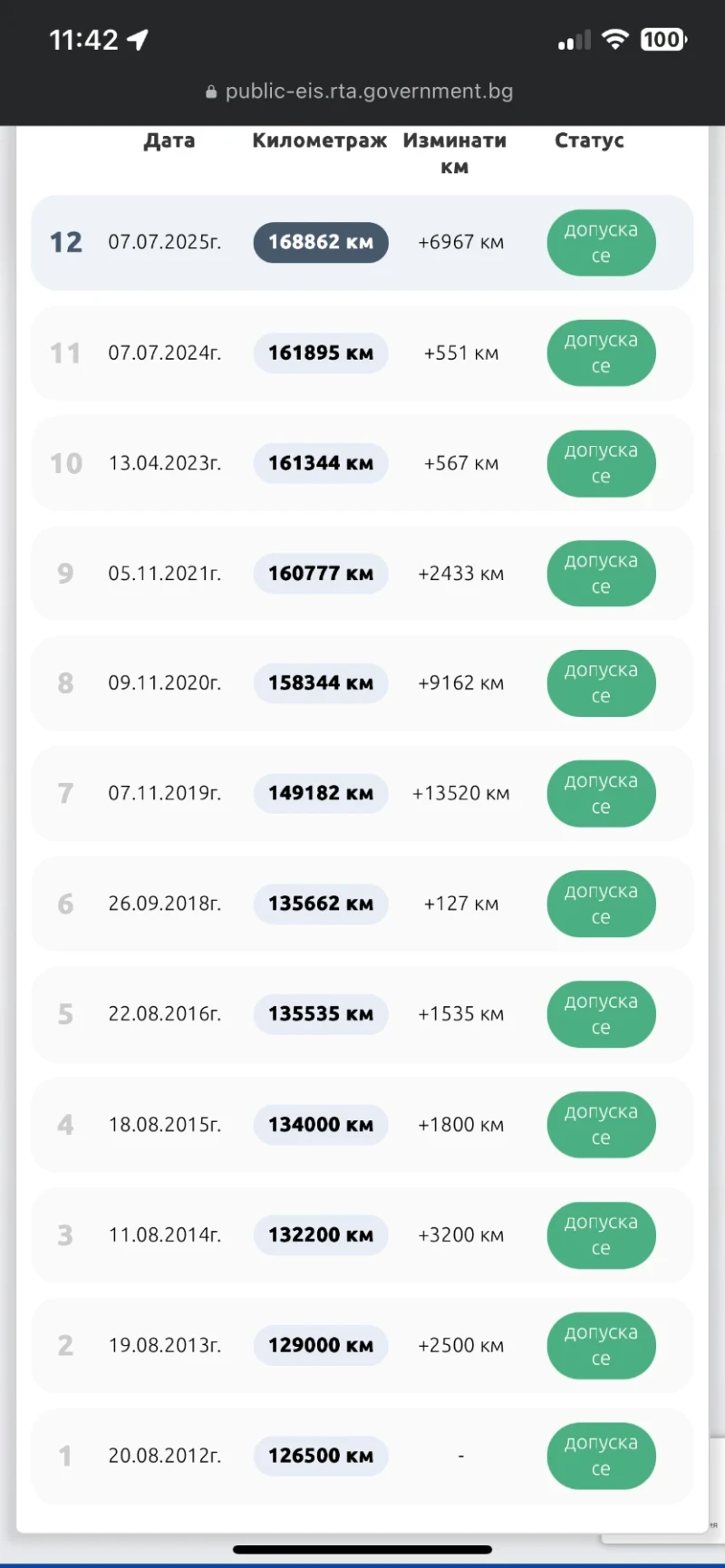Image resolution: width=725 pixels, height=1568 pixels.
Task: Tap the battery indicator showing 100
Action: tap(663, 40)
